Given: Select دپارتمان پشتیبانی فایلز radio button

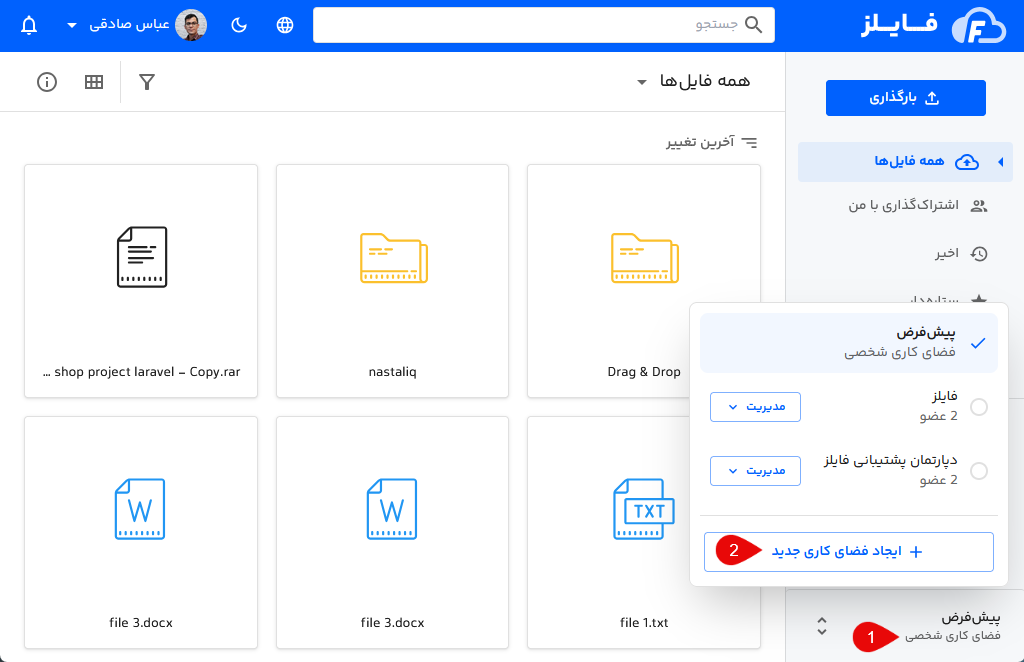Looking at the screenshot, I should [979, 471].
